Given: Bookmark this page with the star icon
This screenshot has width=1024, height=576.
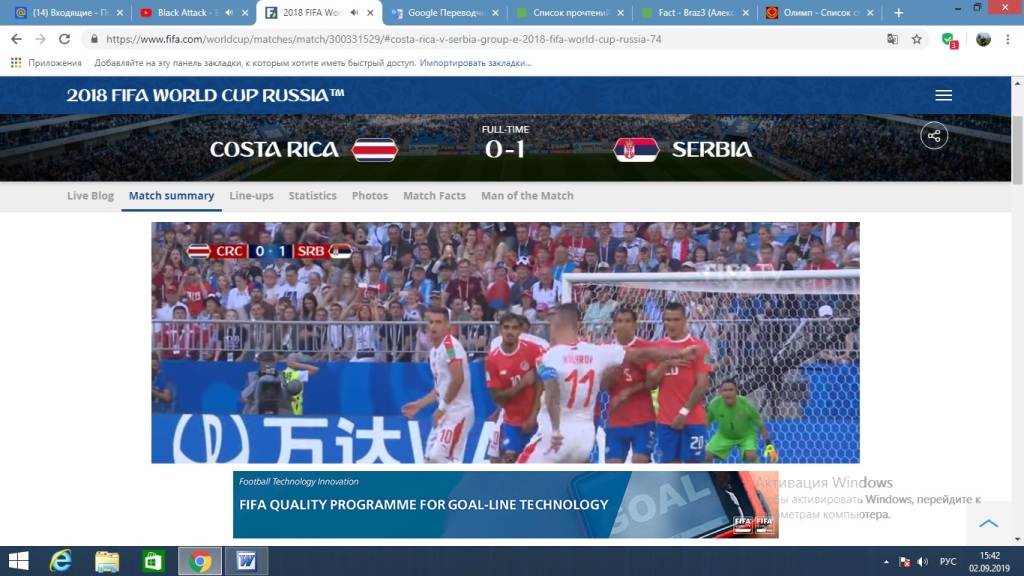Looking at the screenshot, I should [x=917, y=39].
